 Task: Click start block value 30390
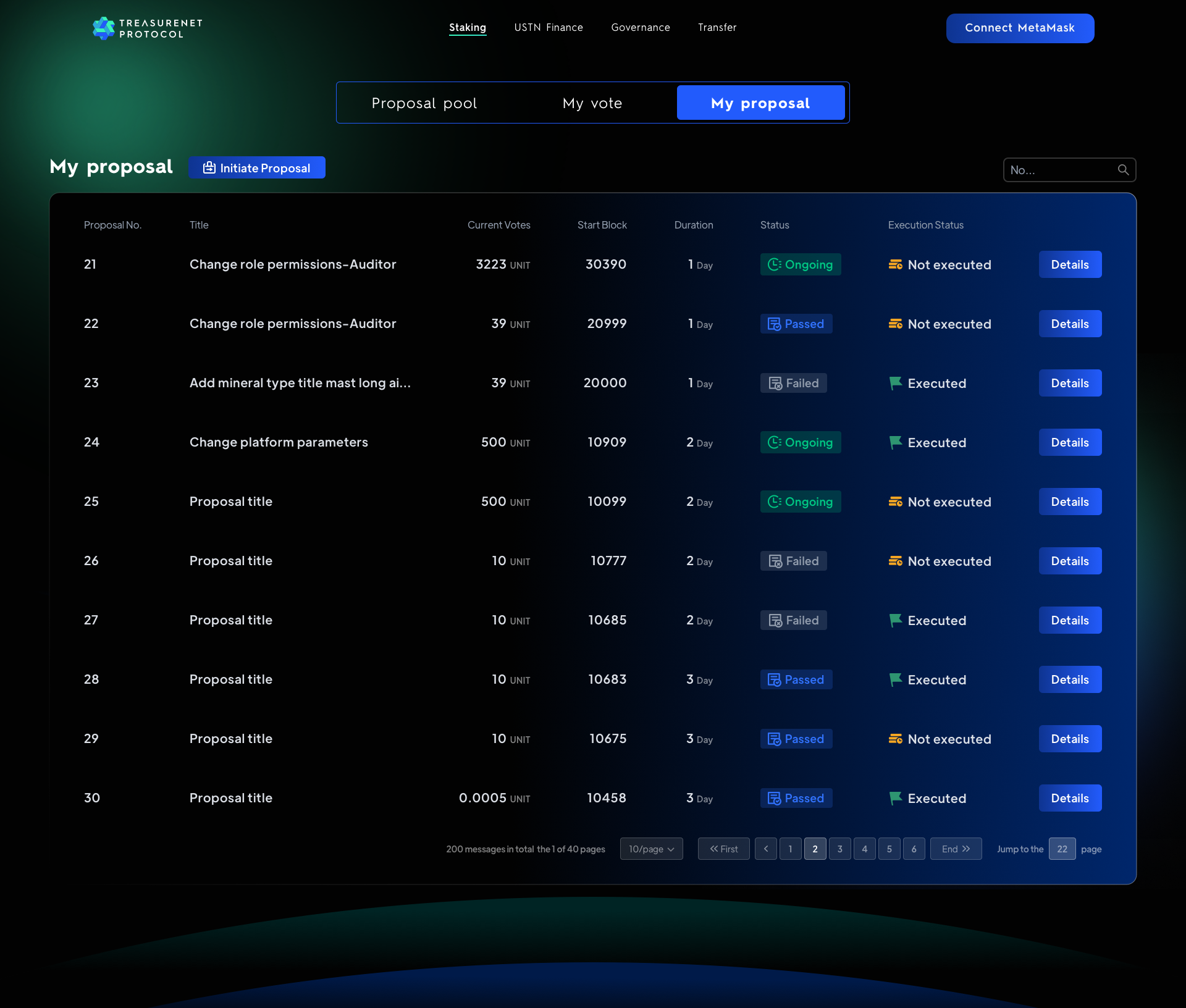click(606, 264)
